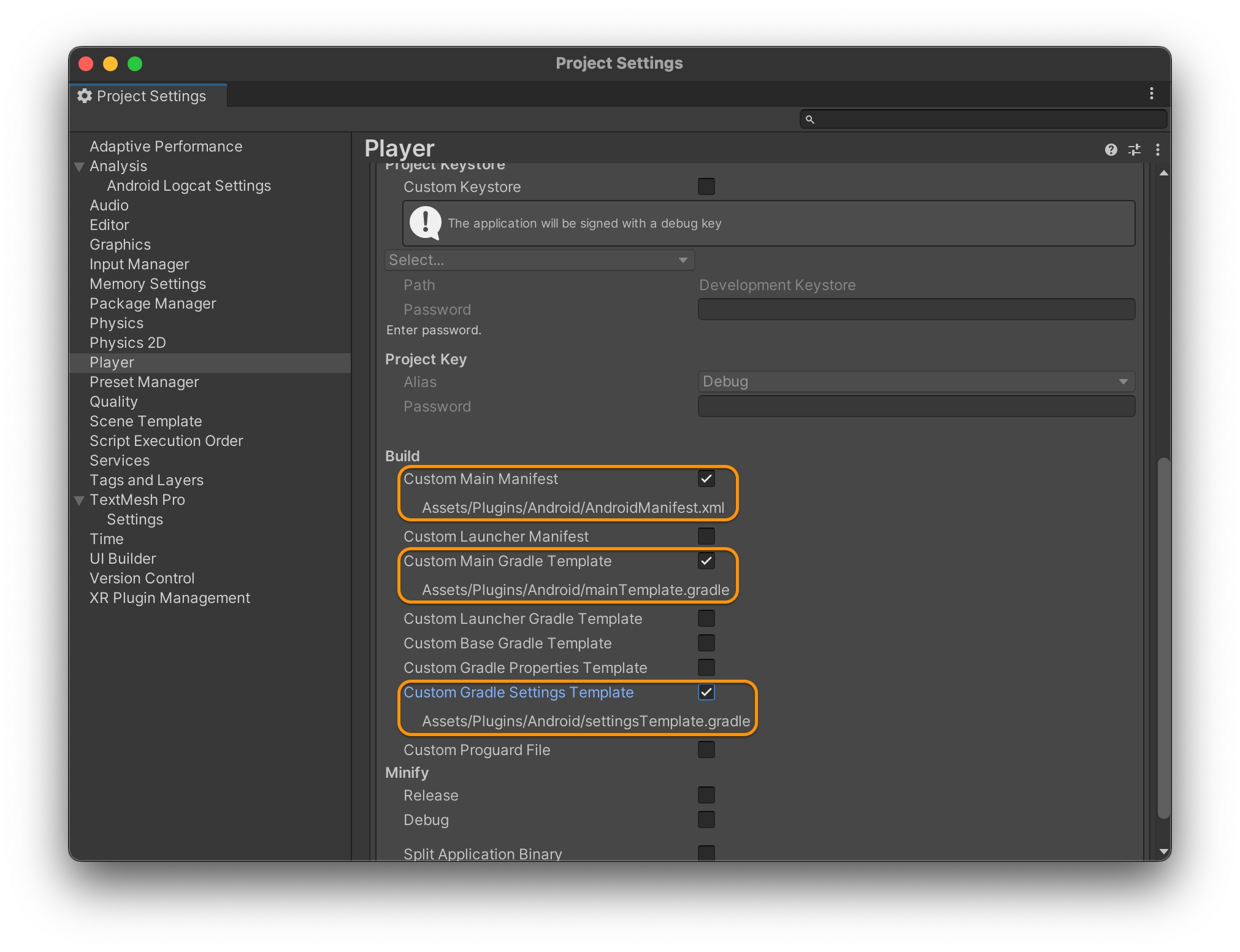Open XR Plugin Management settings
Image resolution: width=1240 pixels, height=952 pixels.
pyautogui.click(x=169, y=598)
